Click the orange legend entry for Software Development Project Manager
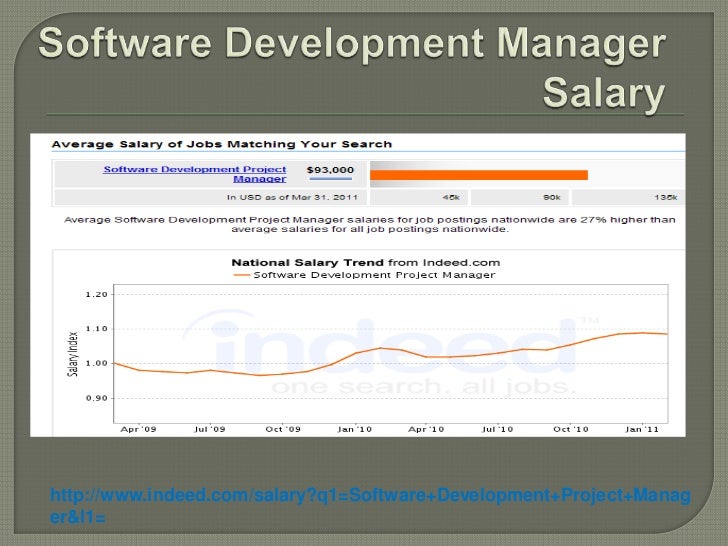728x546 pixels. tap(364, 275)
